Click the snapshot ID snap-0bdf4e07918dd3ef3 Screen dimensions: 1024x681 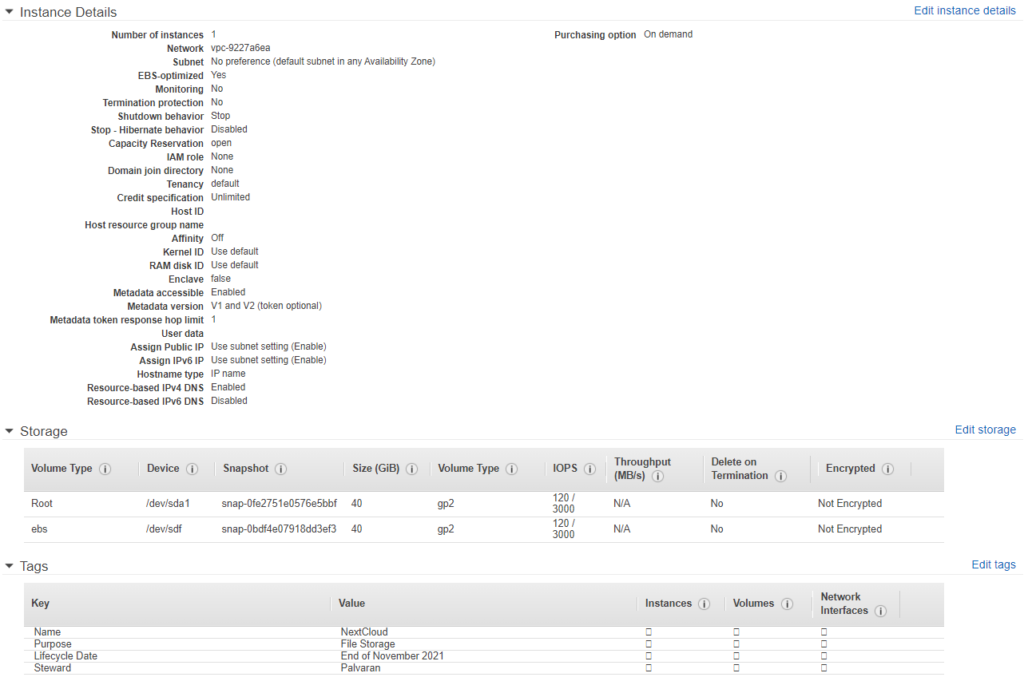(x=279, y=529)
